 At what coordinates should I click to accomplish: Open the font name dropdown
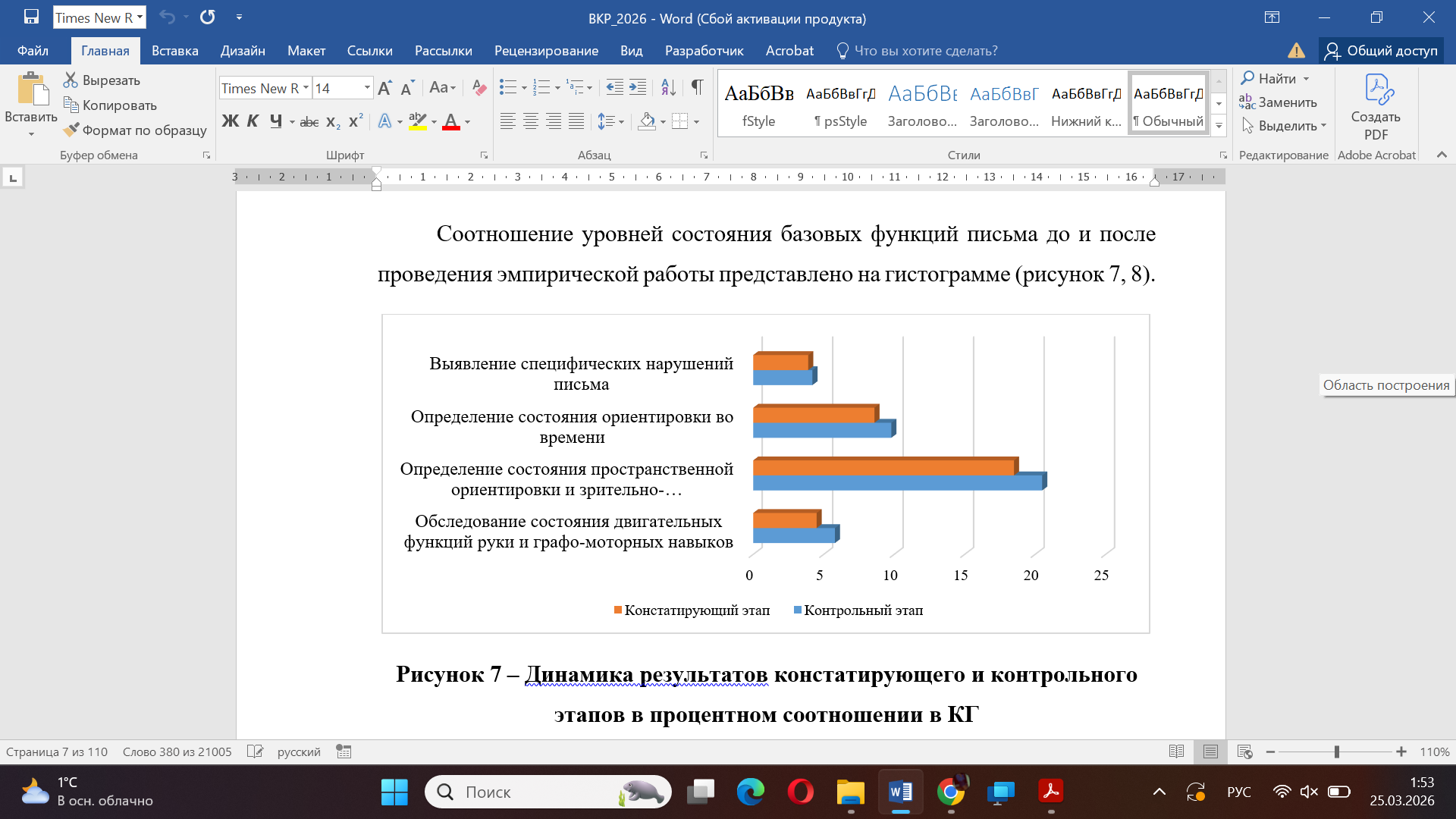click(x=306, y=88)
